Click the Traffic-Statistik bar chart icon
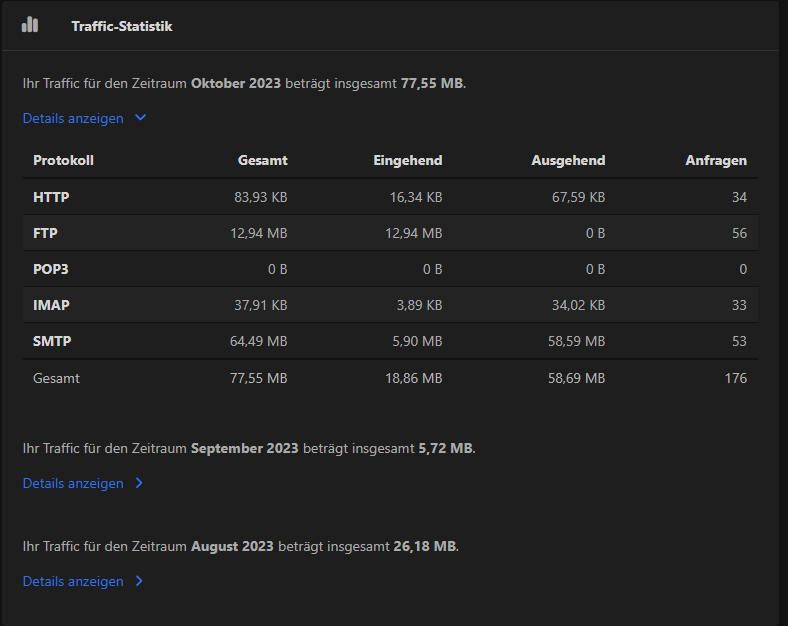 tap(30, 25)
